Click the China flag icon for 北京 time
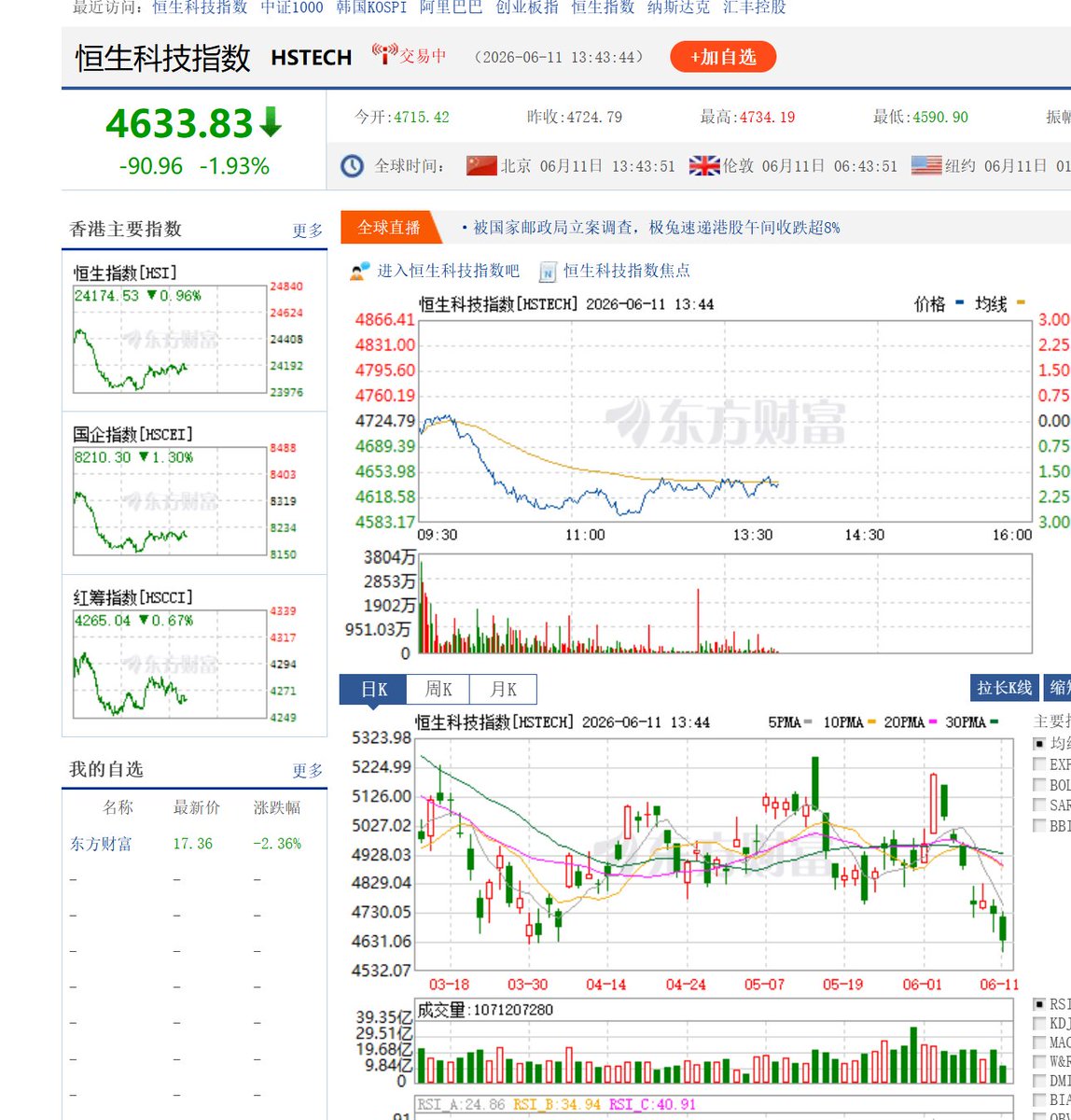 (x=481, y=166)
